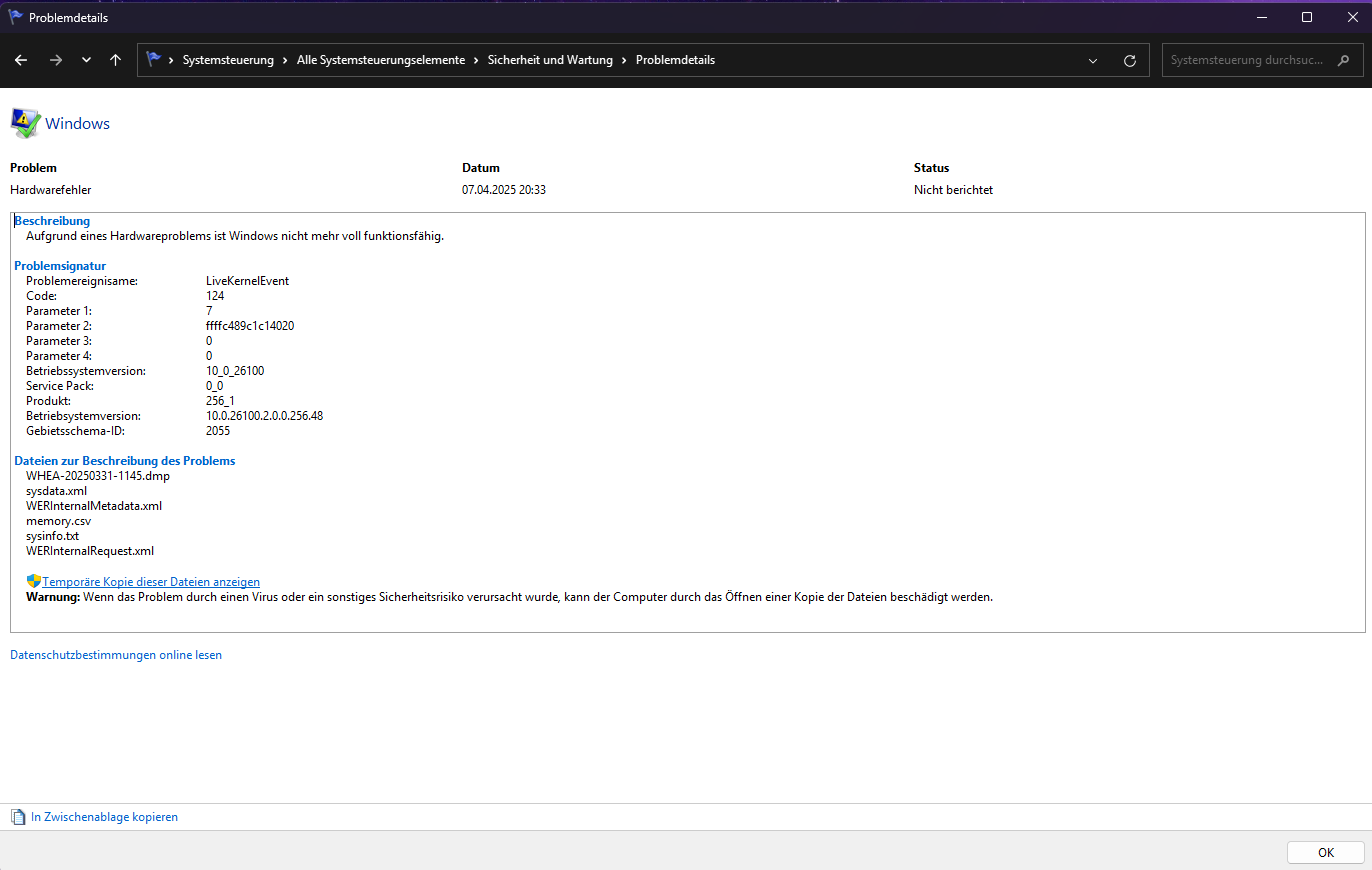Select the Problemdetails breadcrumb
Screen dimensions: 1372x870
click(x=675, y=60)
